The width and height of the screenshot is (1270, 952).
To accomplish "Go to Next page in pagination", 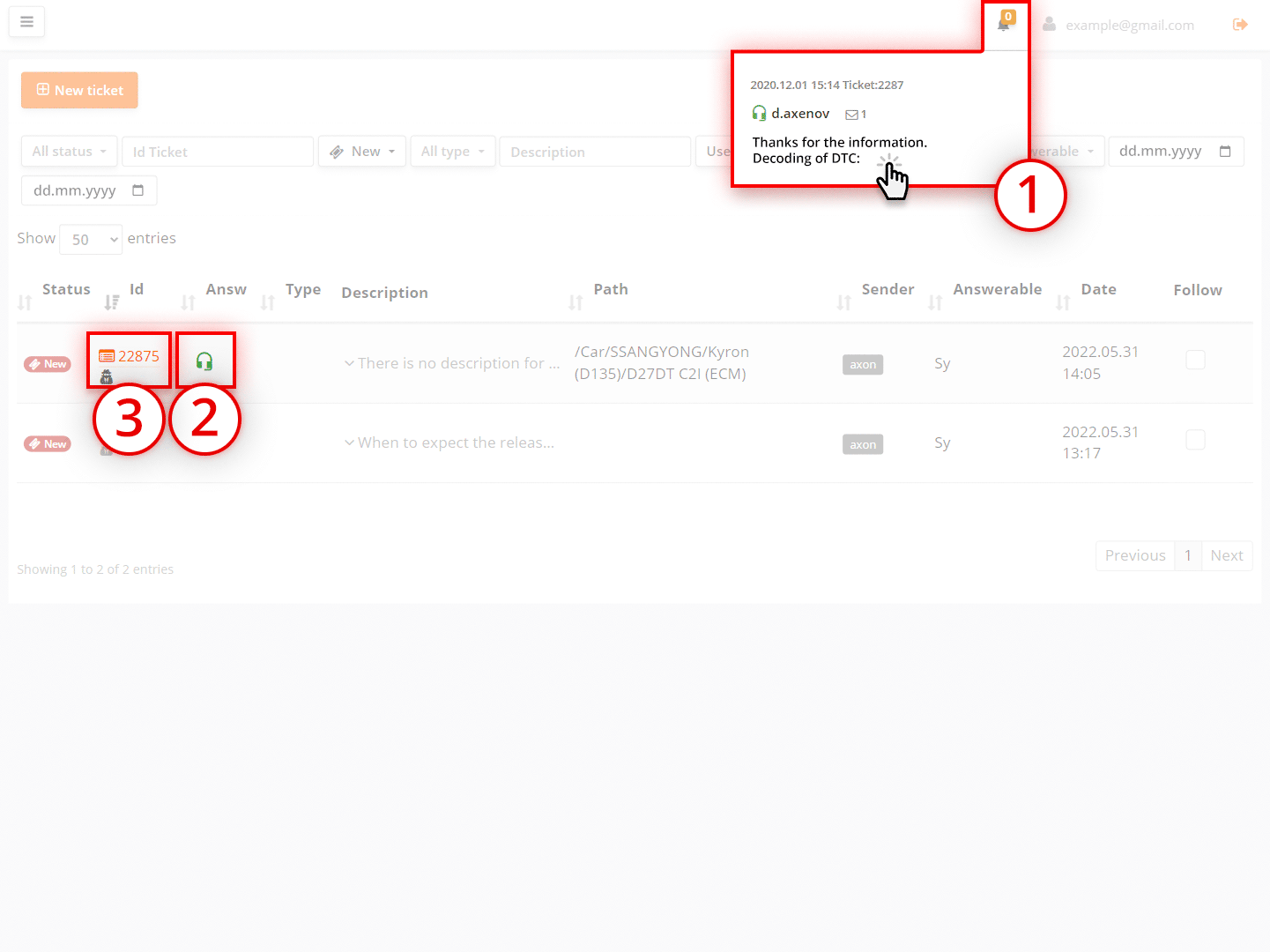I will (1226, 555).
